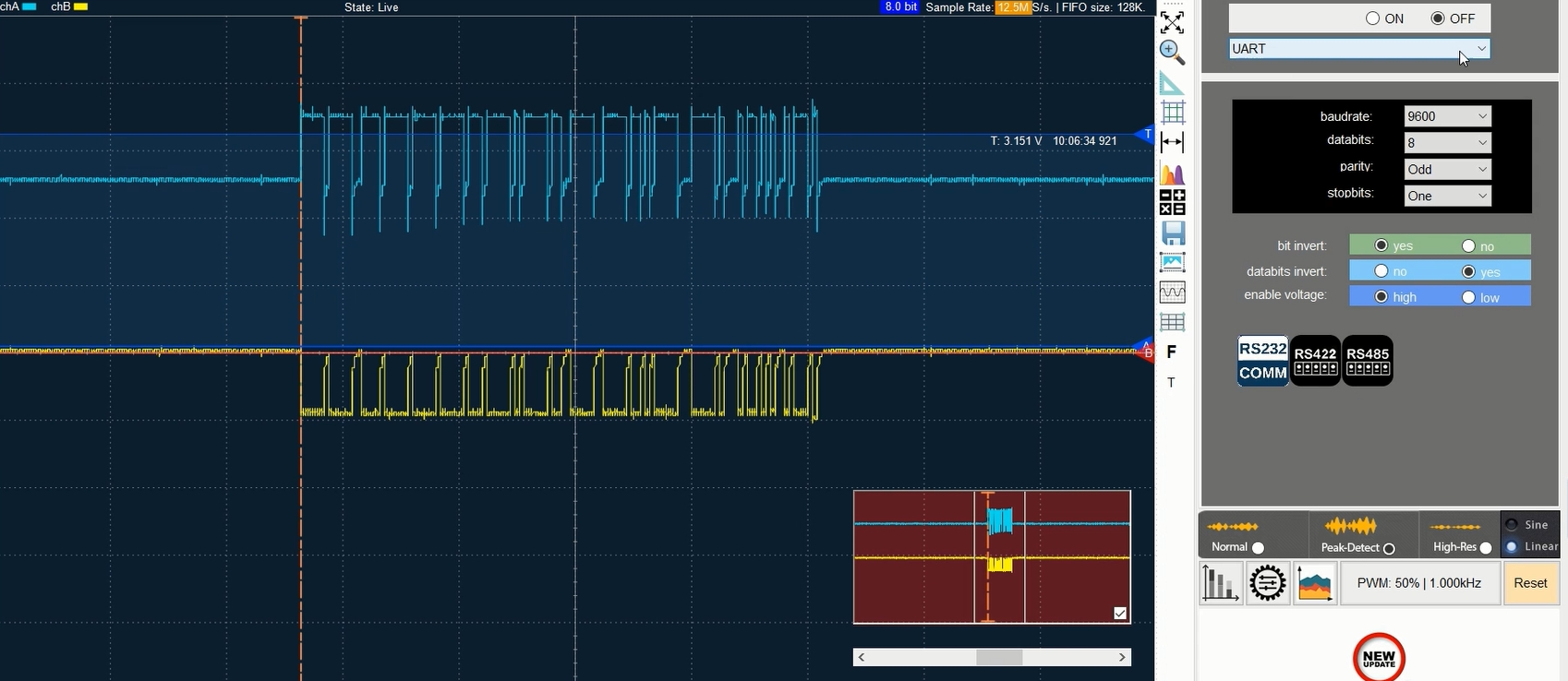Set databits invert to yes
The width and height of the screenshot is (1568, 681).
(1468, 271)
